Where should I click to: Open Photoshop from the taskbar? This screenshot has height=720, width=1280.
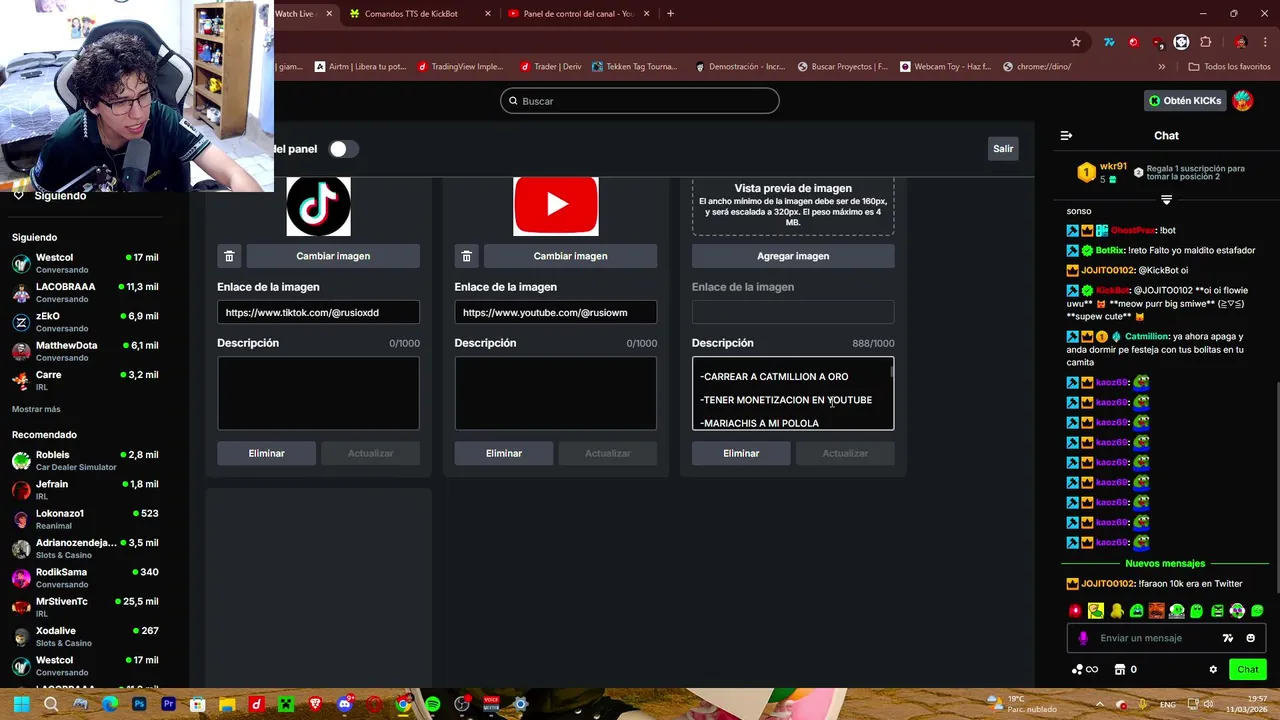click(x=139, y=704)
